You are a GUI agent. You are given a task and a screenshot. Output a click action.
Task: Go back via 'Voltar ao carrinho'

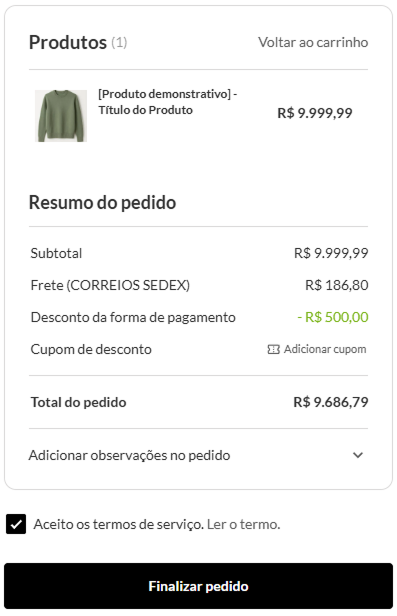click(x=313, y=42)
